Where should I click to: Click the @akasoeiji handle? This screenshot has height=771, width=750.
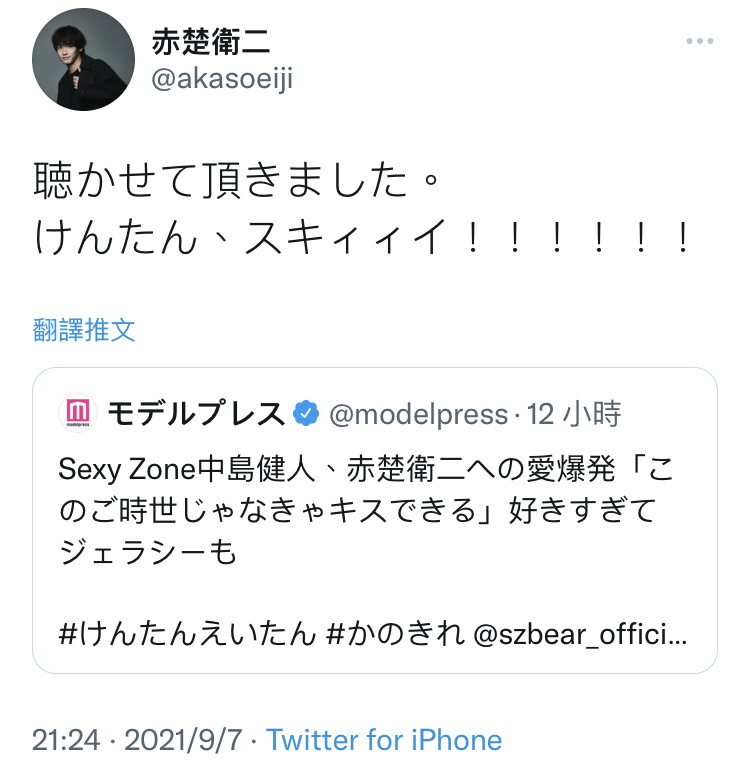222,79
